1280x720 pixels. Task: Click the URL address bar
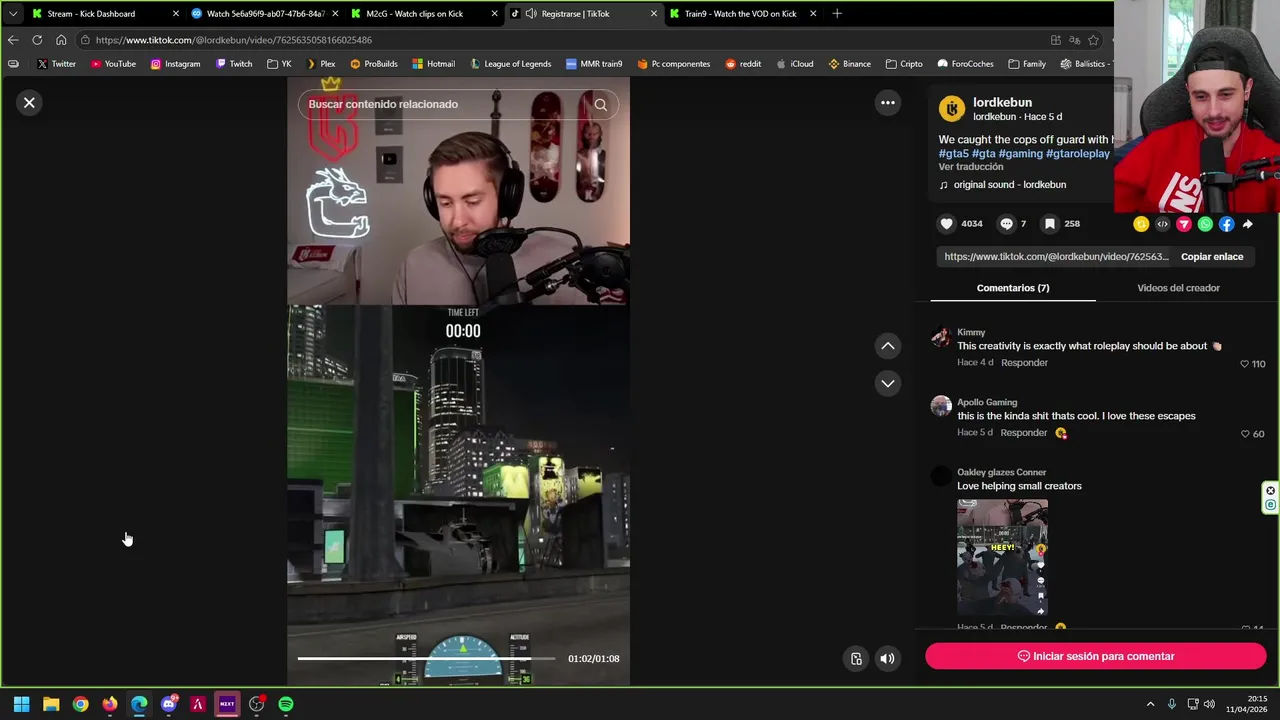coord(560,40)
